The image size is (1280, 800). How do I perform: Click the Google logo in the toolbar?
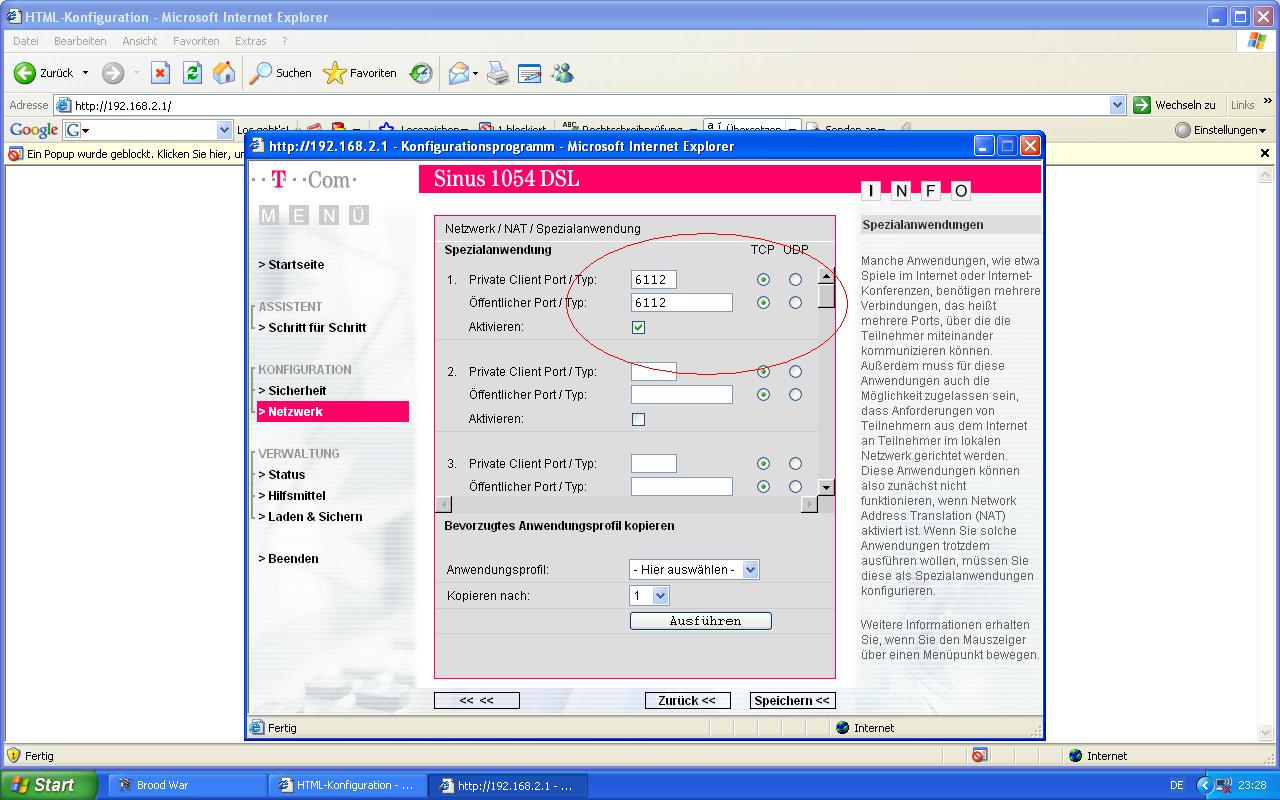34,130
